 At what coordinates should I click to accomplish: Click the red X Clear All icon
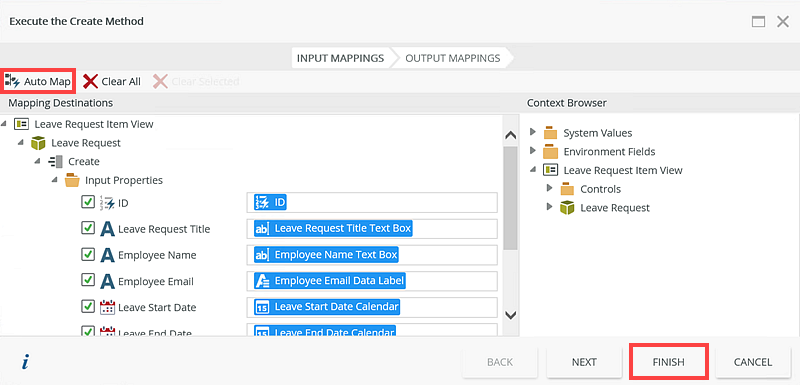[90, 82]
